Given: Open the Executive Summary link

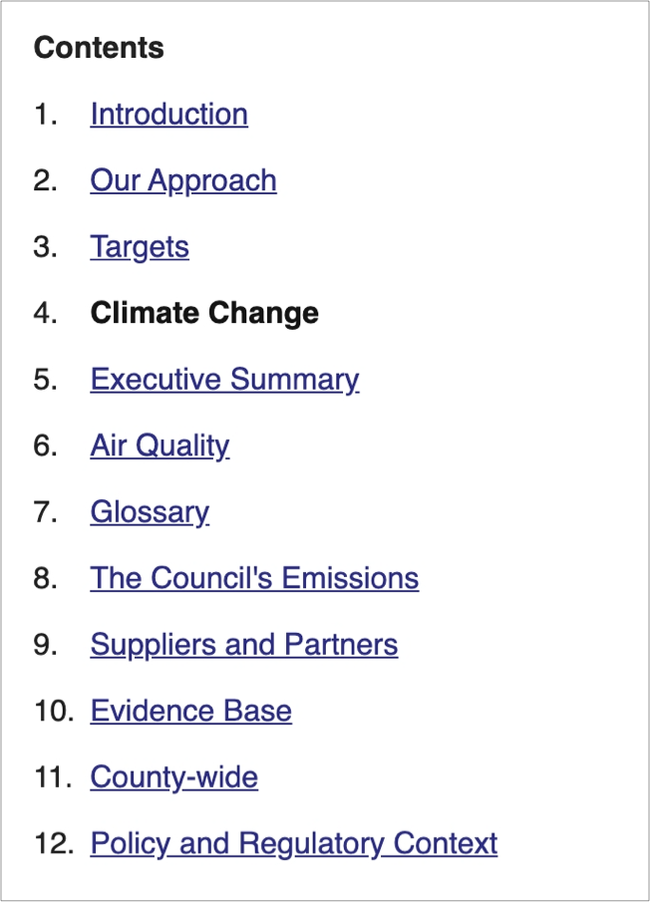Looking at the screenshot, I should [225, 380].
